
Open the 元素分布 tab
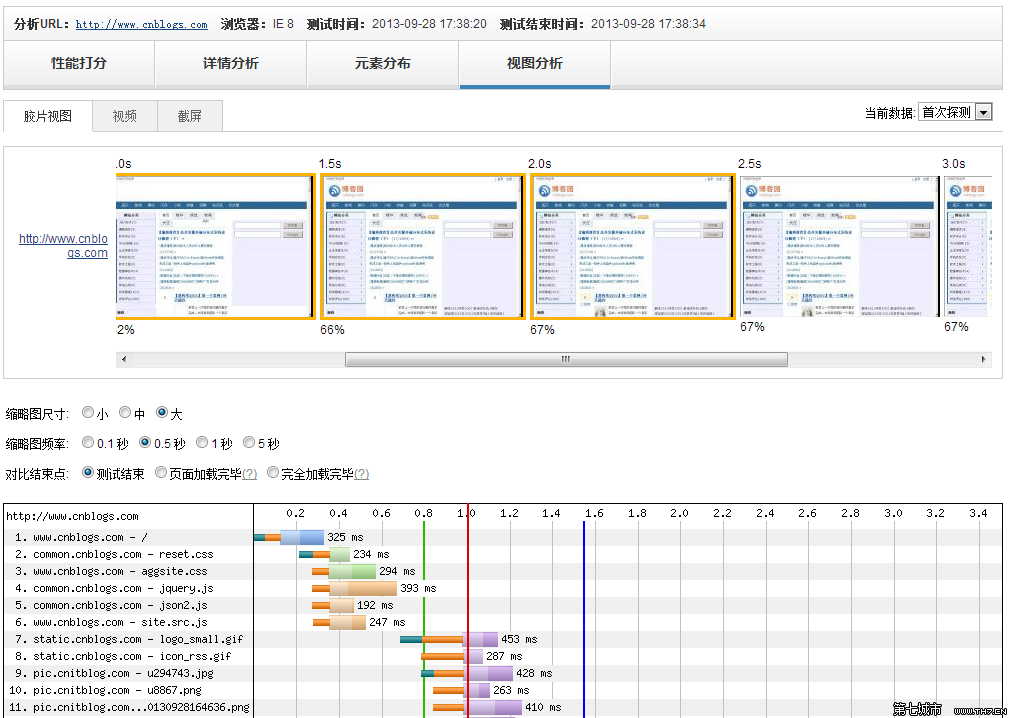[x=383, y=64]
